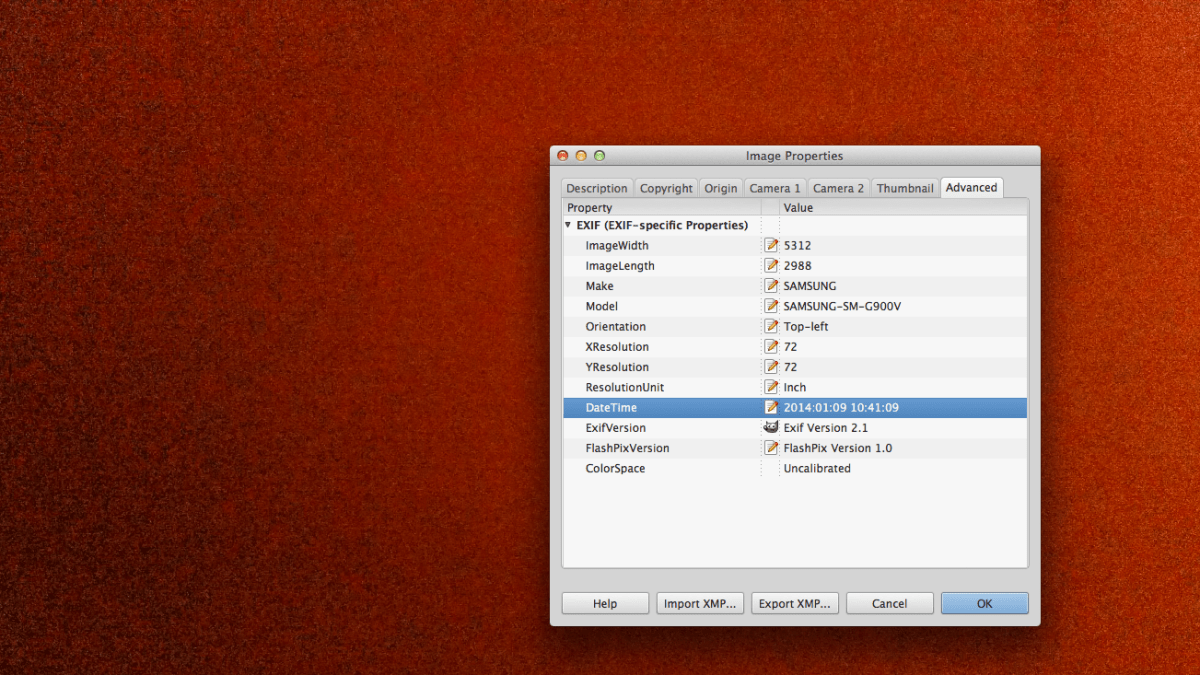
Task: Click the edit icon beside ImageWidth value
Action: 771,245
